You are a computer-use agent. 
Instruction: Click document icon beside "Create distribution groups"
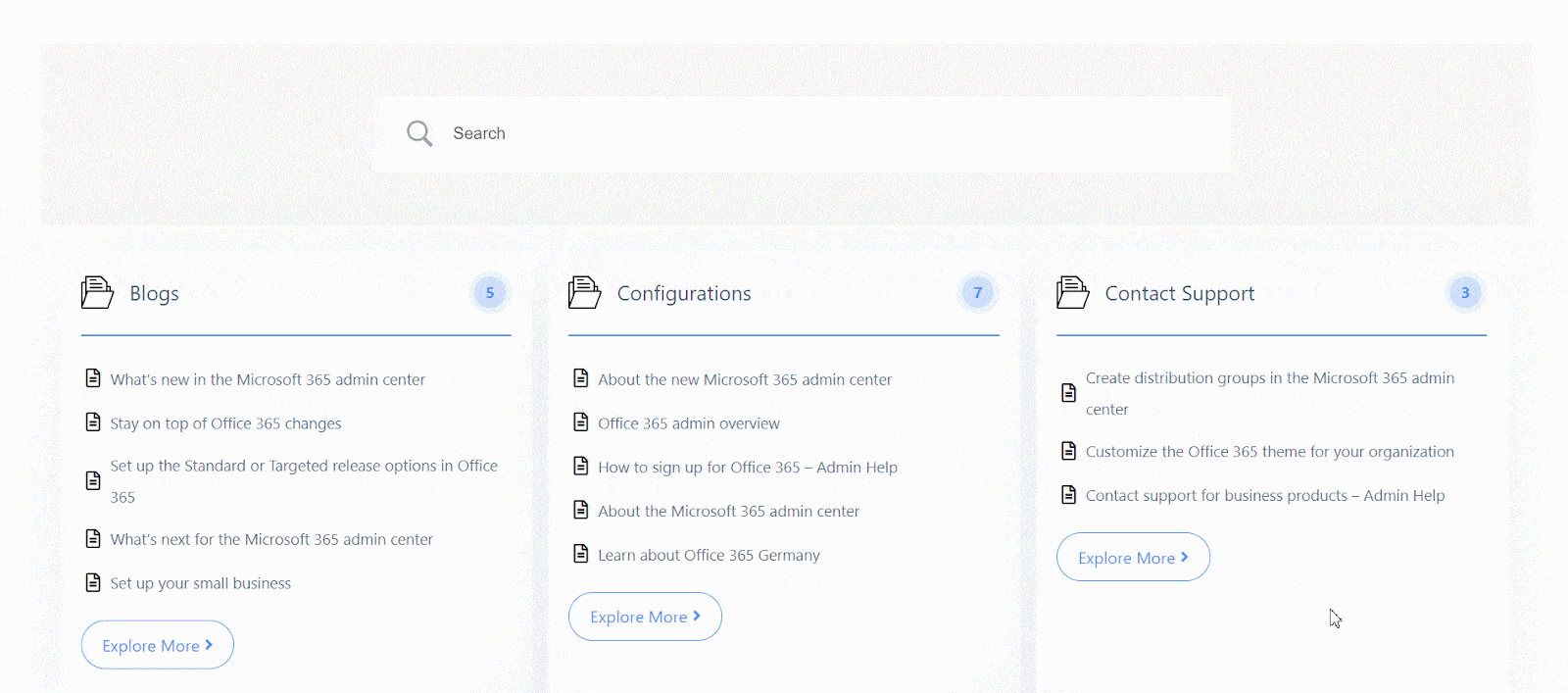[1069, 393]
